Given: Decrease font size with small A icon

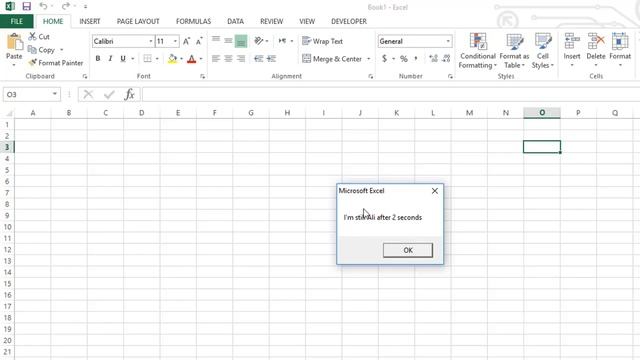Looking at the screenshot, I should 199,41.
